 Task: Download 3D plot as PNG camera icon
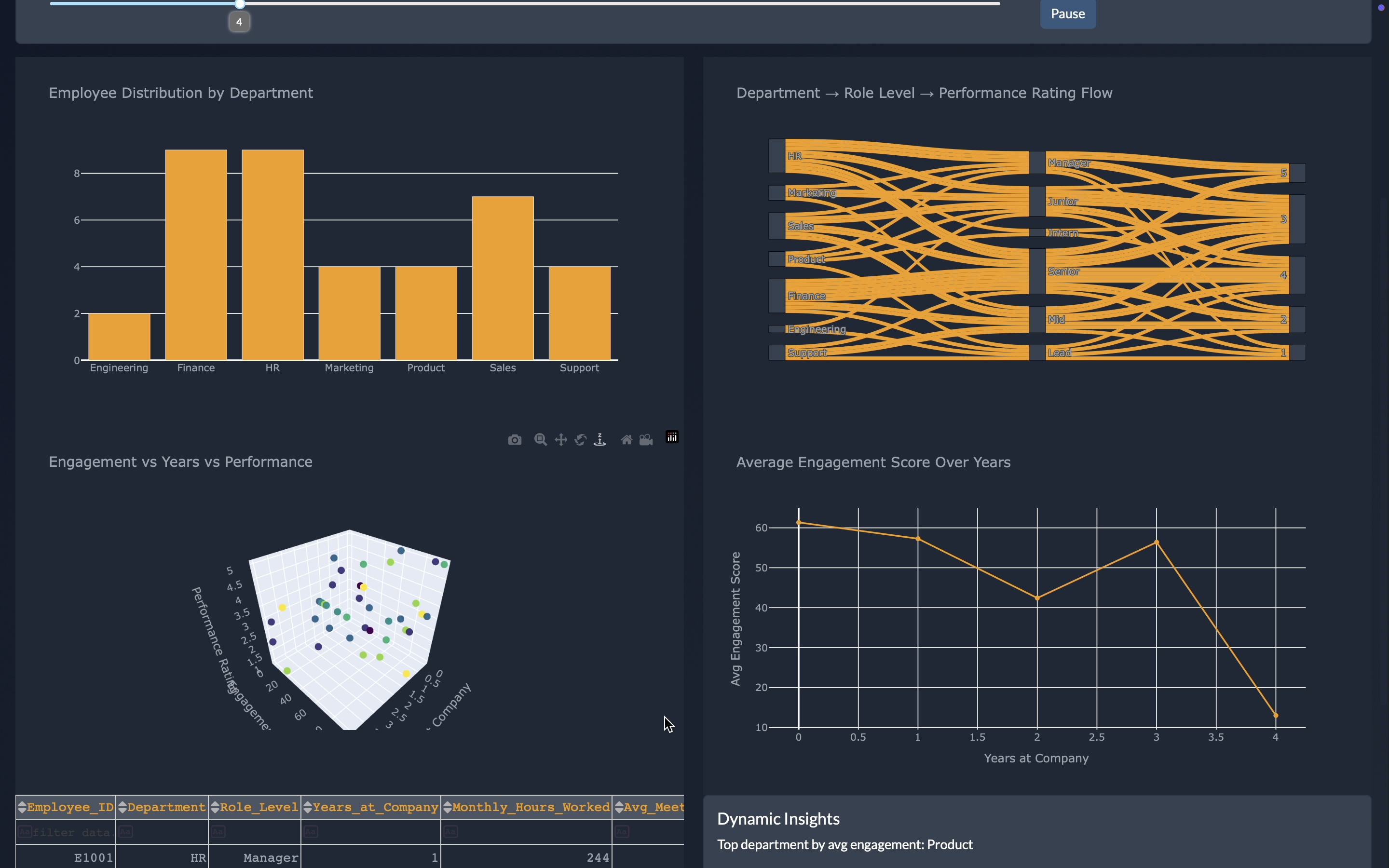pyautogui.click(x=514, y=440)
